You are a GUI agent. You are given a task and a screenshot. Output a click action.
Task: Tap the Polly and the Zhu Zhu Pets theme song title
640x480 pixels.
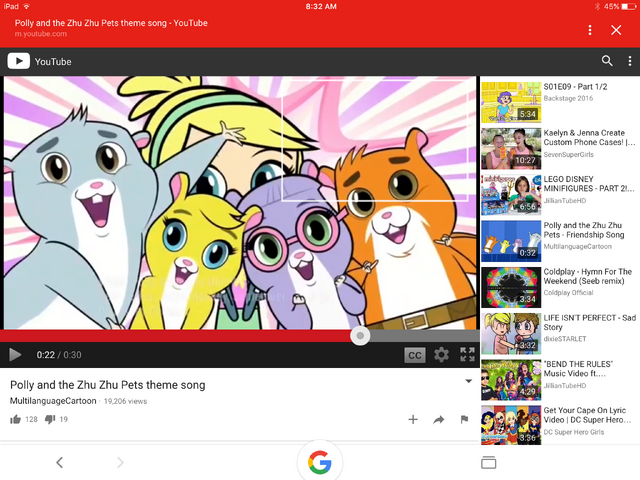tap(108, 385)
